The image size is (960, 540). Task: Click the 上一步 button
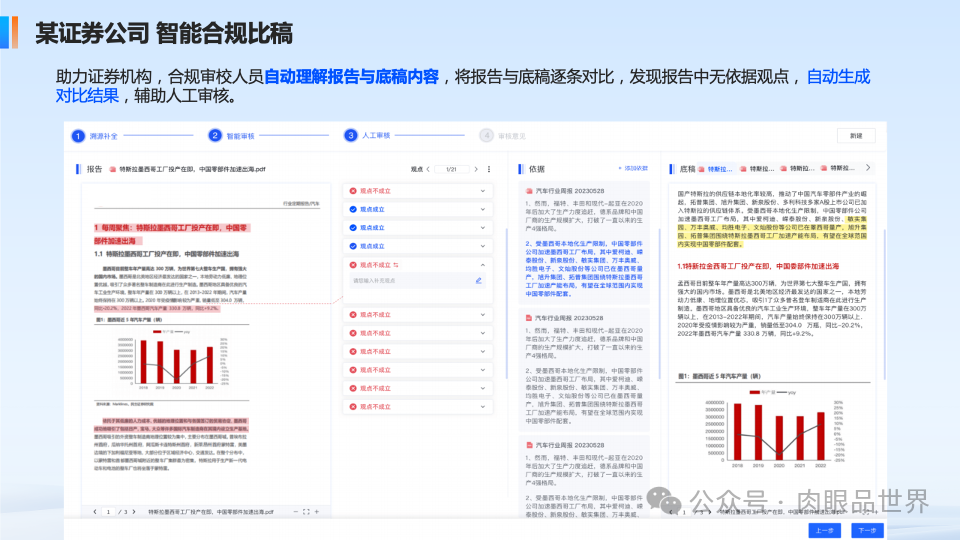click(824, 530)
